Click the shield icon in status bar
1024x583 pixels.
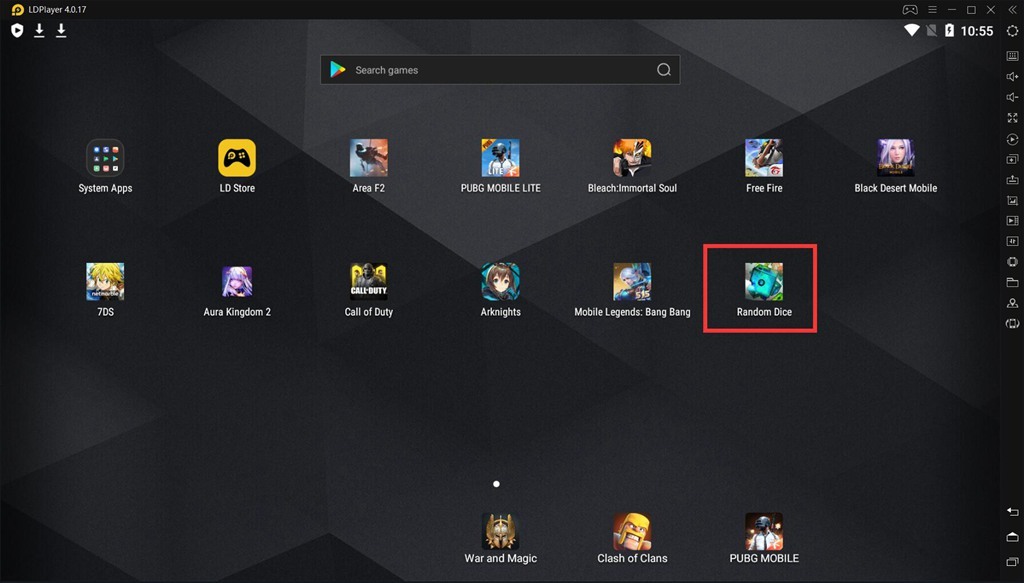17,30
